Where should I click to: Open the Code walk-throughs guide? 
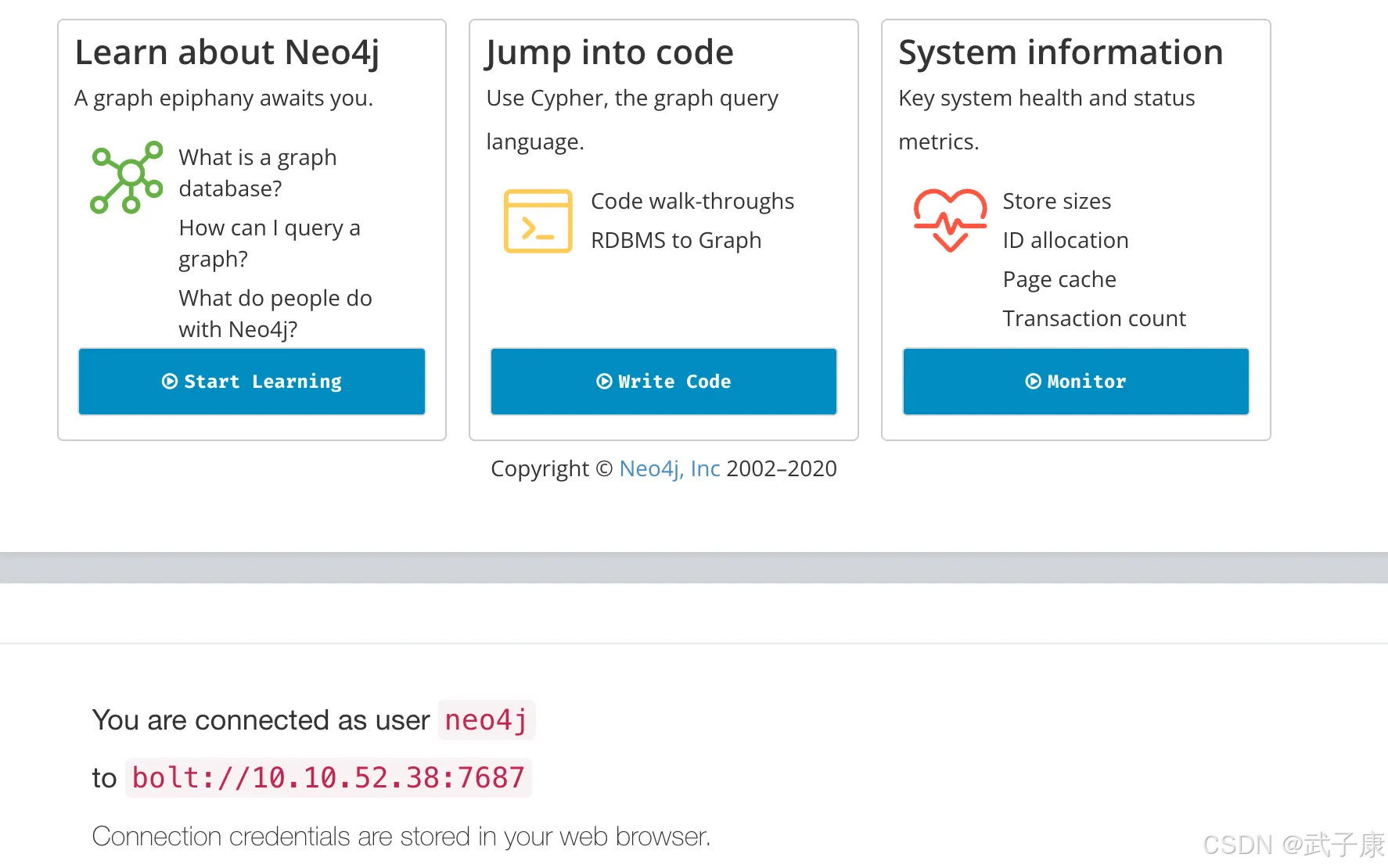(x=692, y=201)
